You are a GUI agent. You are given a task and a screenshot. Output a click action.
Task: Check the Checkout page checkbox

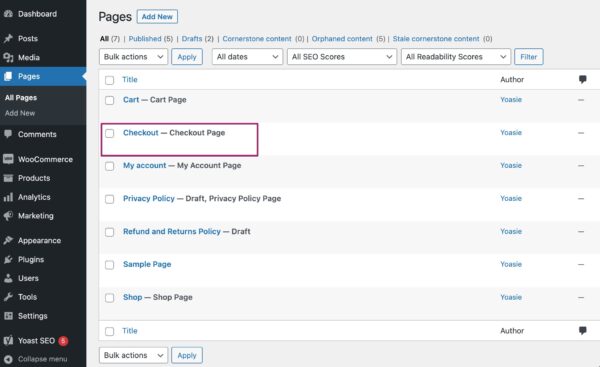[x=109, y=133]
